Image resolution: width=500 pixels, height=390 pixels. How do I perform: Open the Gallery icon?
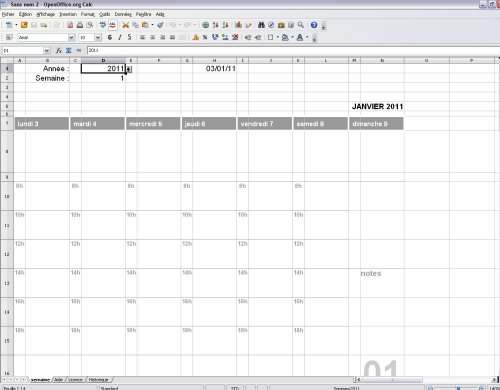281,25
